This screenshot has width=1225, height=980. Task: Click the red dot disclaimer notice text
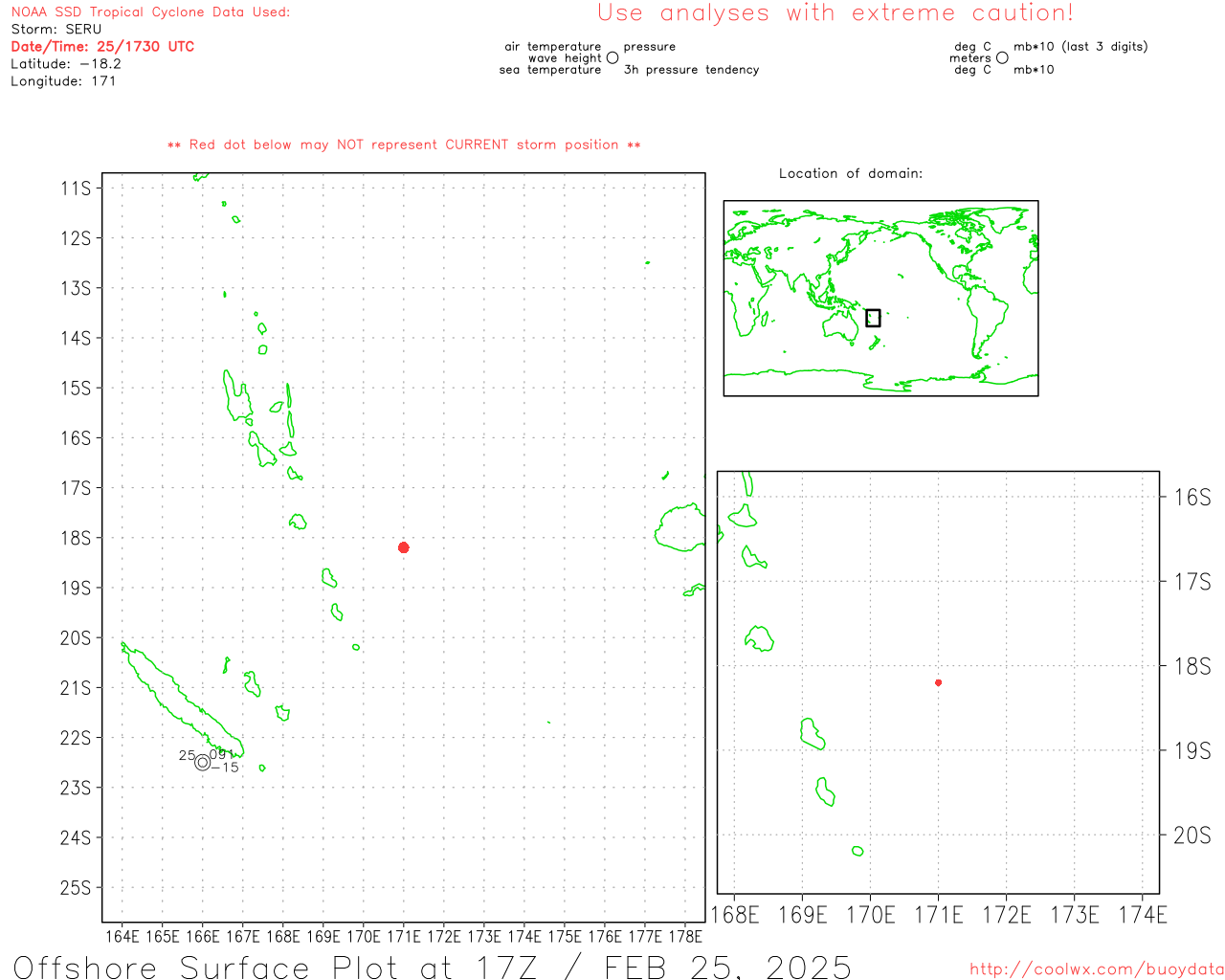[x=404, y=145]
